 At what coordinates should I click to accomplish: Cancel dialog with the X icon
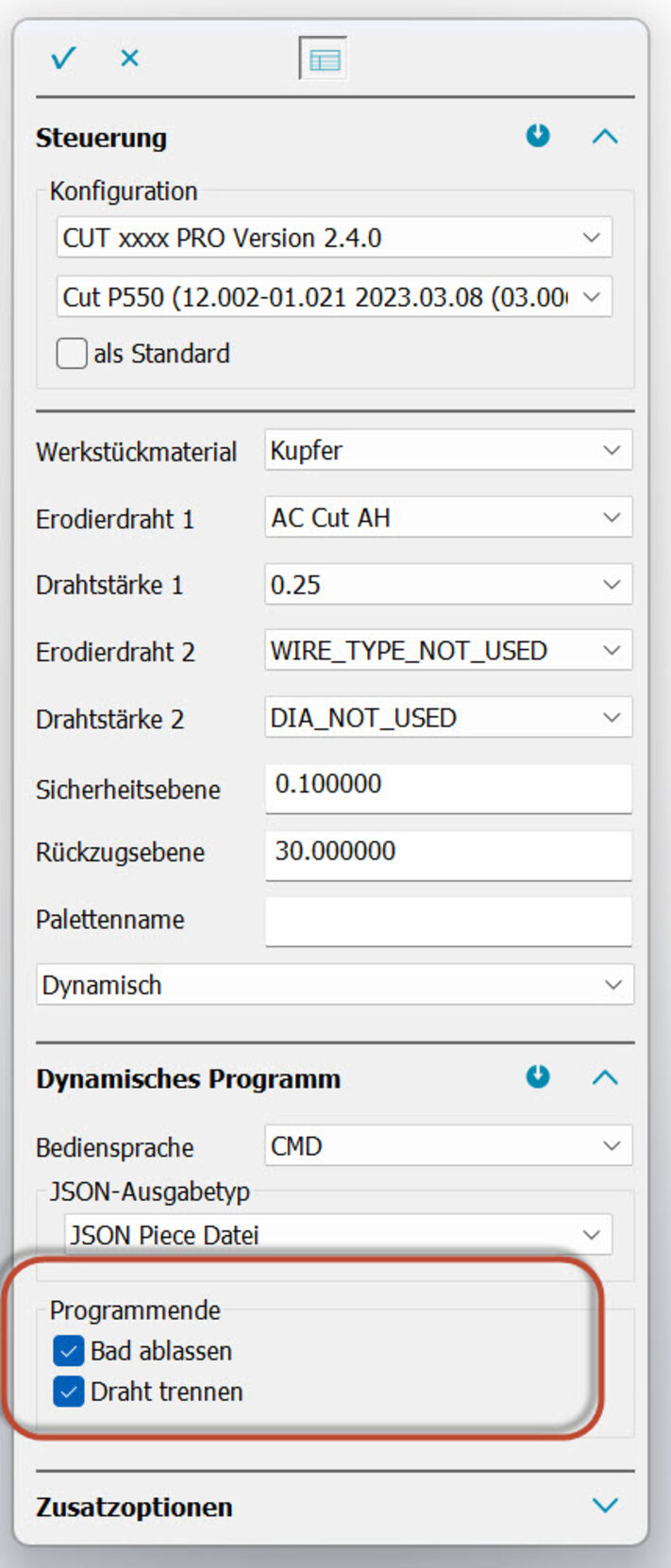pyautogui.click(x=129, y=58)
